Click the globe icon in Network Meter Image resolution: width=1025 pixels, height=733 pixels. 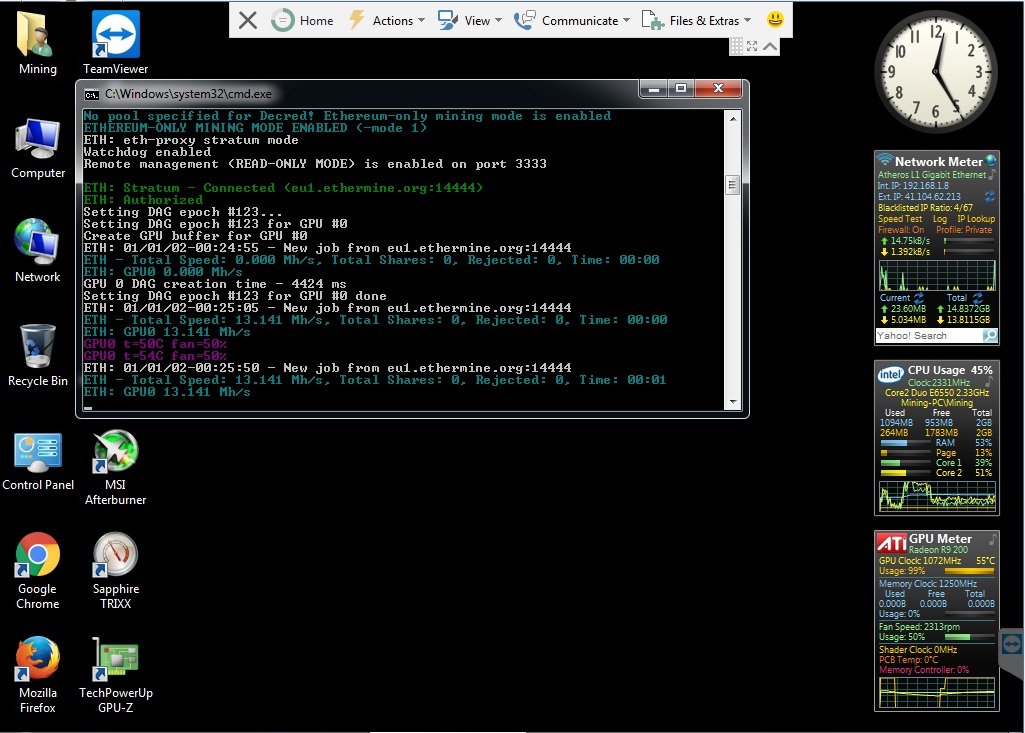pyautogui.click(x=991, y=160)
